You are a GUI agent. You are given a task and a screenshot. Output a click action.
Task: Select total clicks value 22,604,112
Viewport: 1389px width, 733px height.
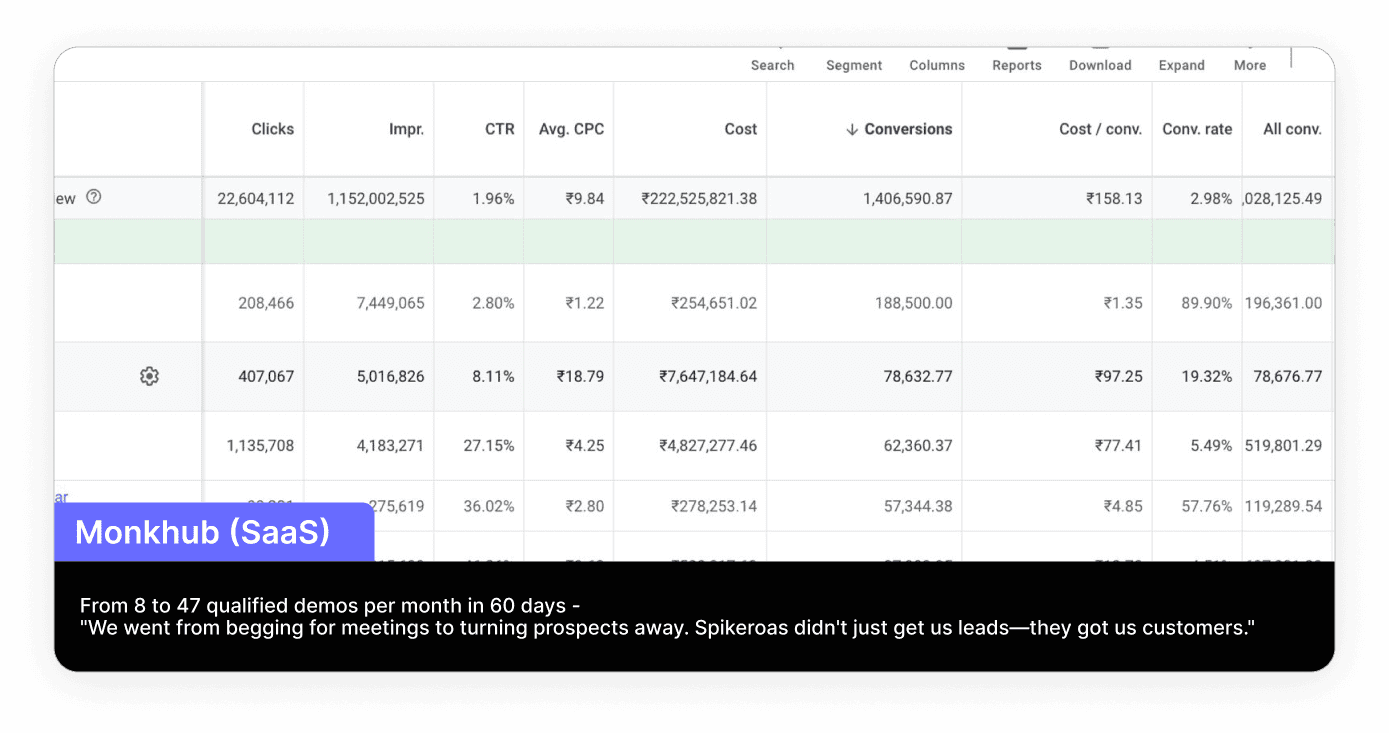256,198
